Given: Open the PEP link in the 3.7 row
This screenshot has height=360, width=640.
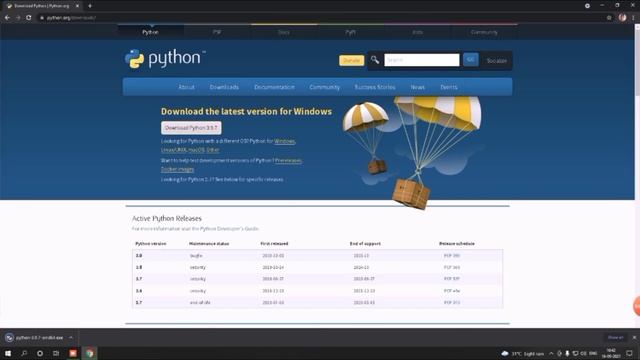Looking at the screenshot, I should (x=451, y=279).
